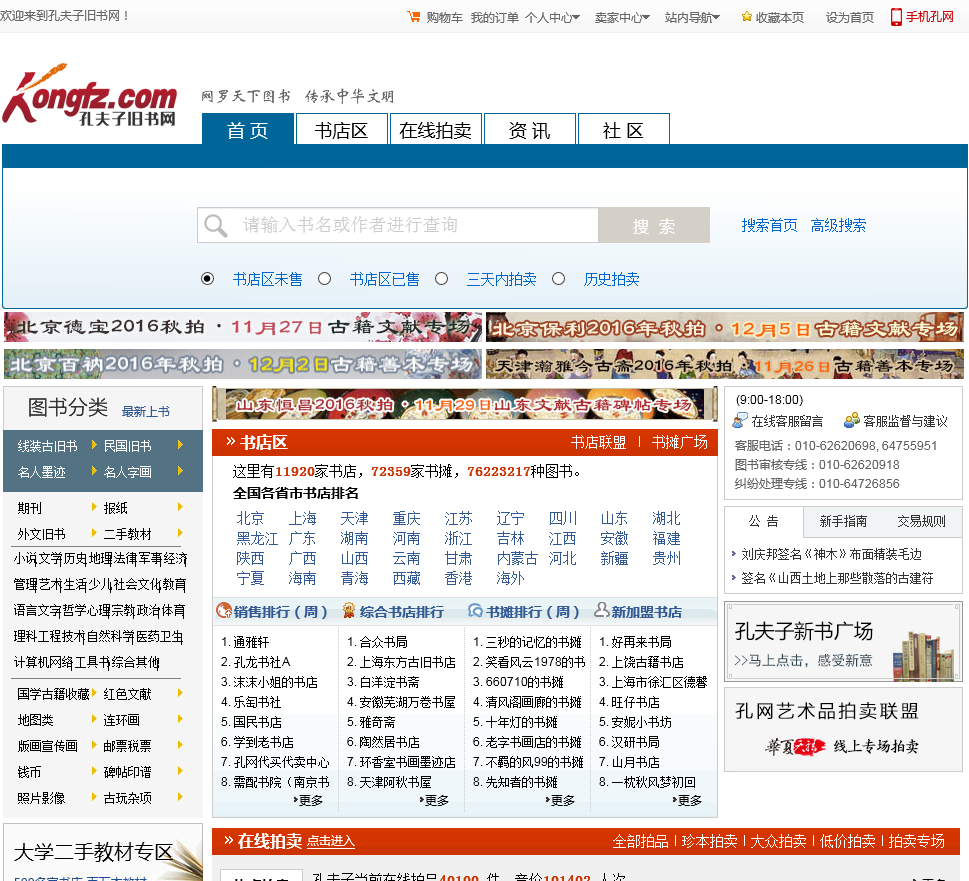Viewport: 969px width, 881px height.
Task: Click the arrow next to 线装古旧书
Action: (x=94, y=444)
